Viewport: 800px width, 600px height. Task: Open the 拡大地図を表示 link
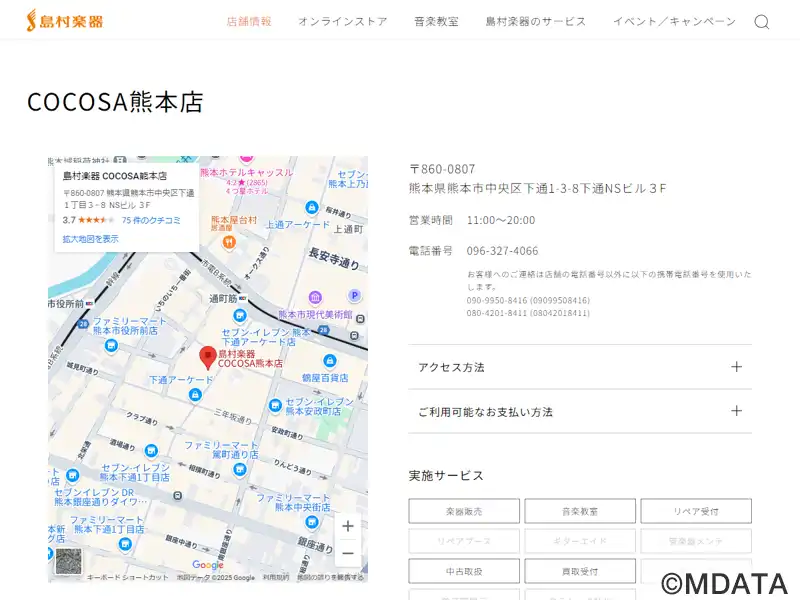90,239
